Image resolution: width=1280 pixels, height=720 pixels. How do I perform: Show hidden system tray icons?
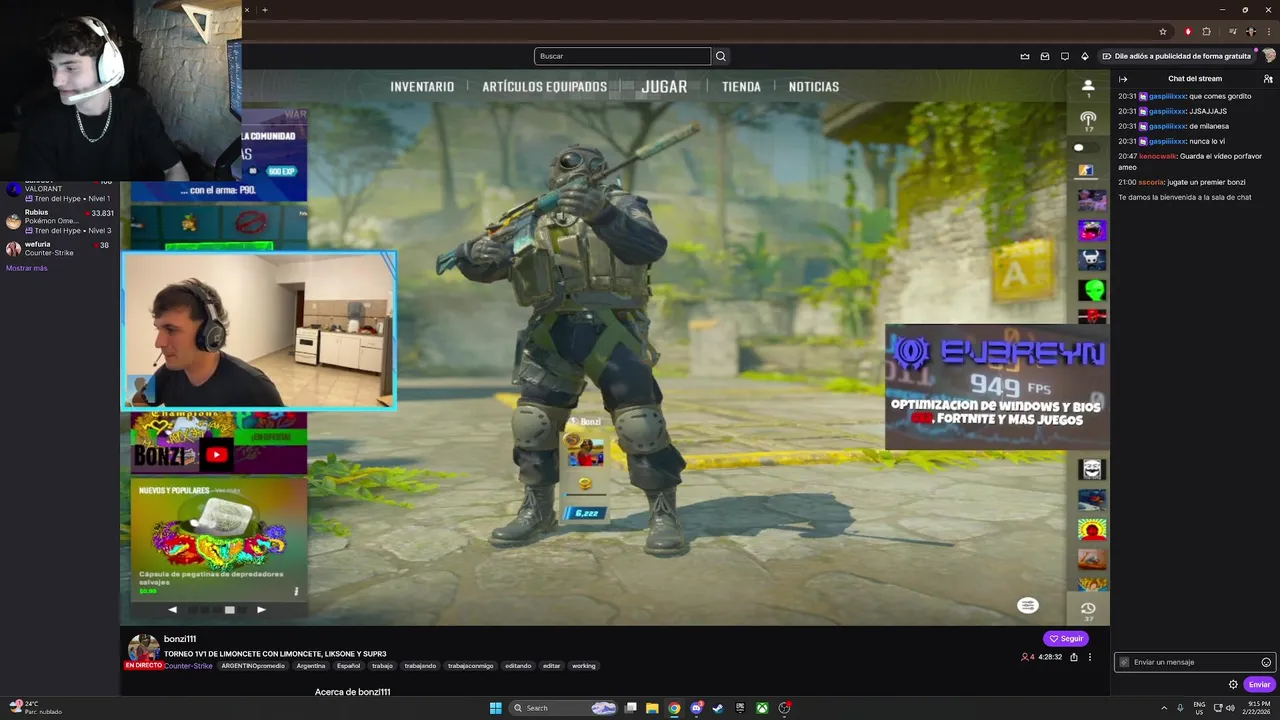click(x=1164, y=708)
